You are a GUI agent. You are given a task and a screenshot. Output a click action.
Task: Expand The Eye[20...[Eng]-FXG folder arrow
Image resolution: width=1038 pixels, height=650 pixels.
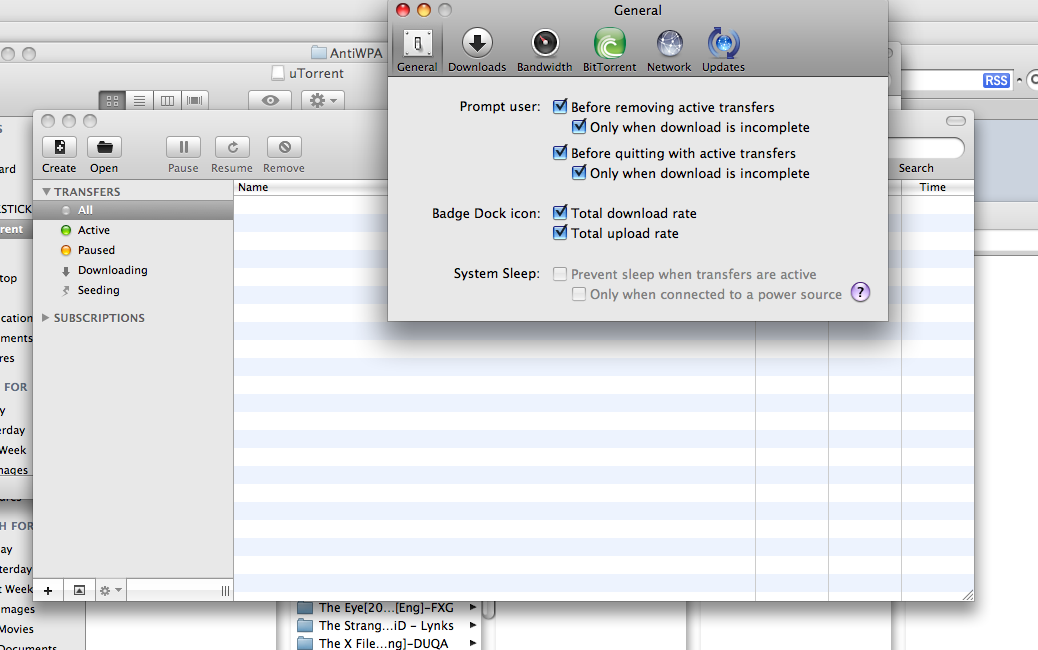pyautogui.click(x=473, y=607)
